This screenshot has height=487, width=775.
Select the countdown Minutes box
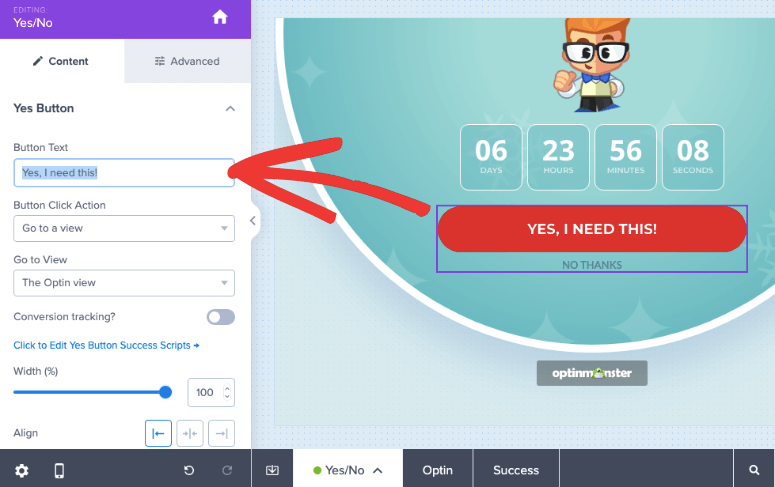[x=625, y=157]
